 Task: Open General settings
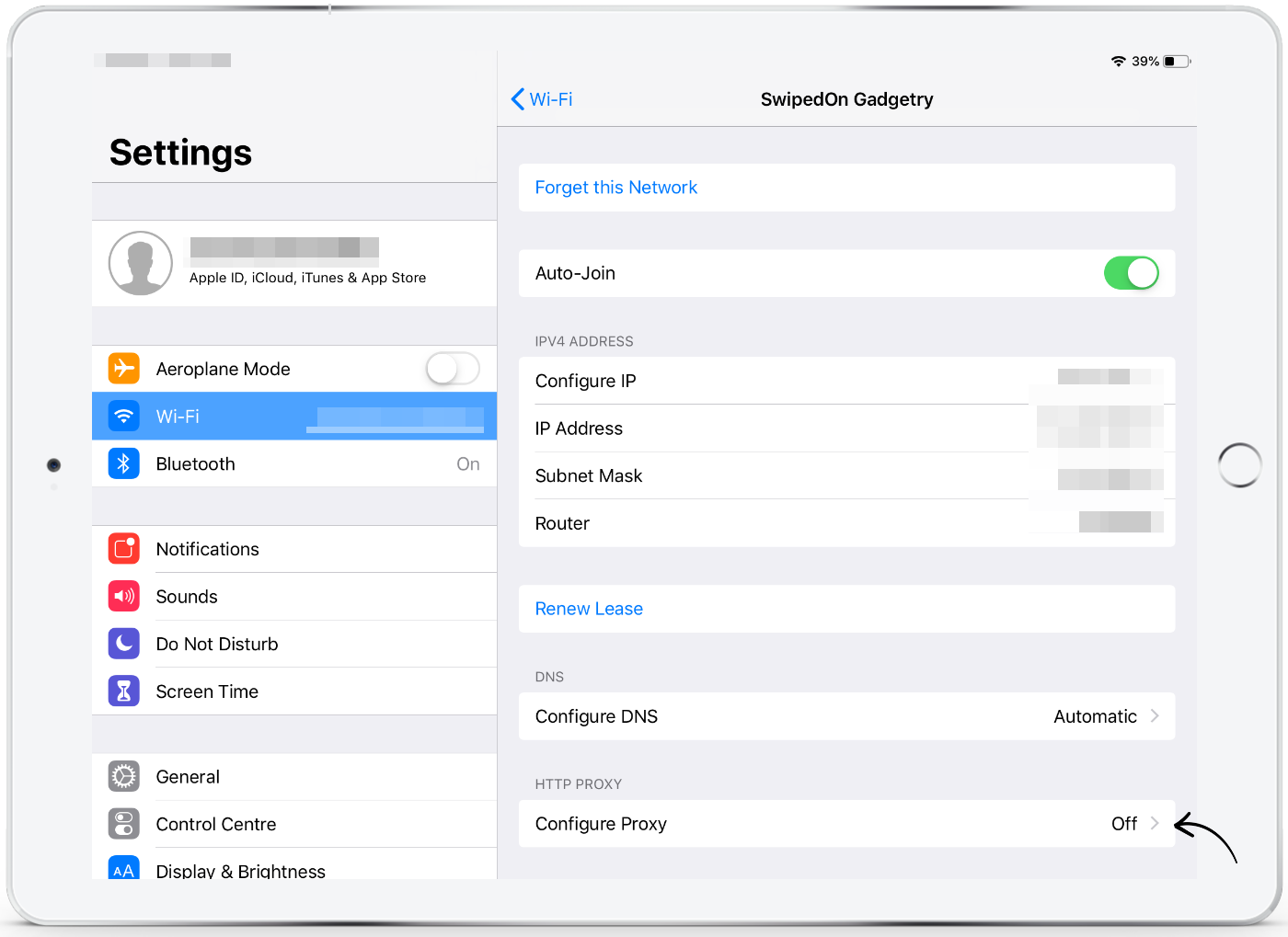coord(294,776)
